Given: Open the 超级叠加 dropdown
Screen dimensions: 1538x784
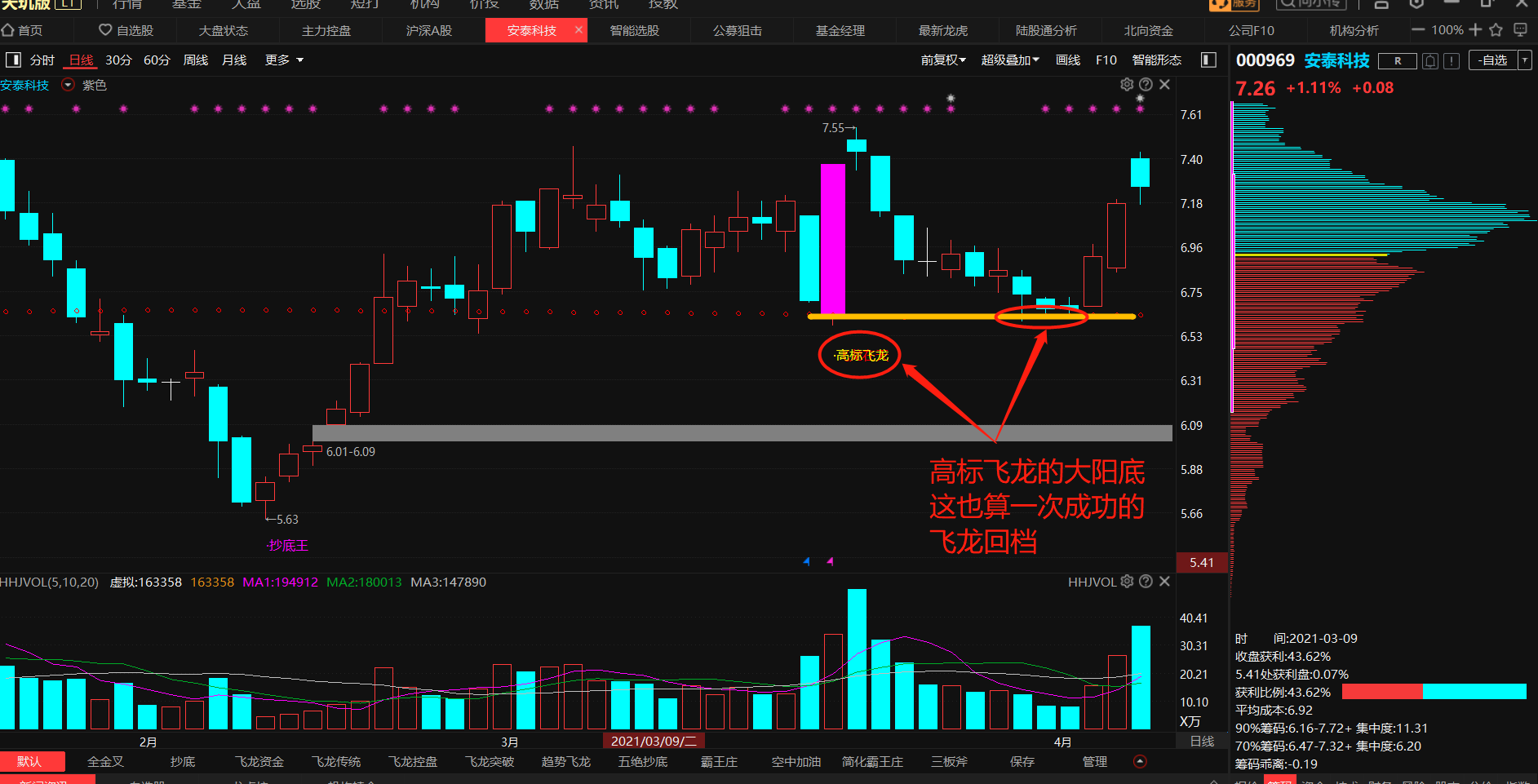Looking at the screenshot, I should pos(1010,60).
